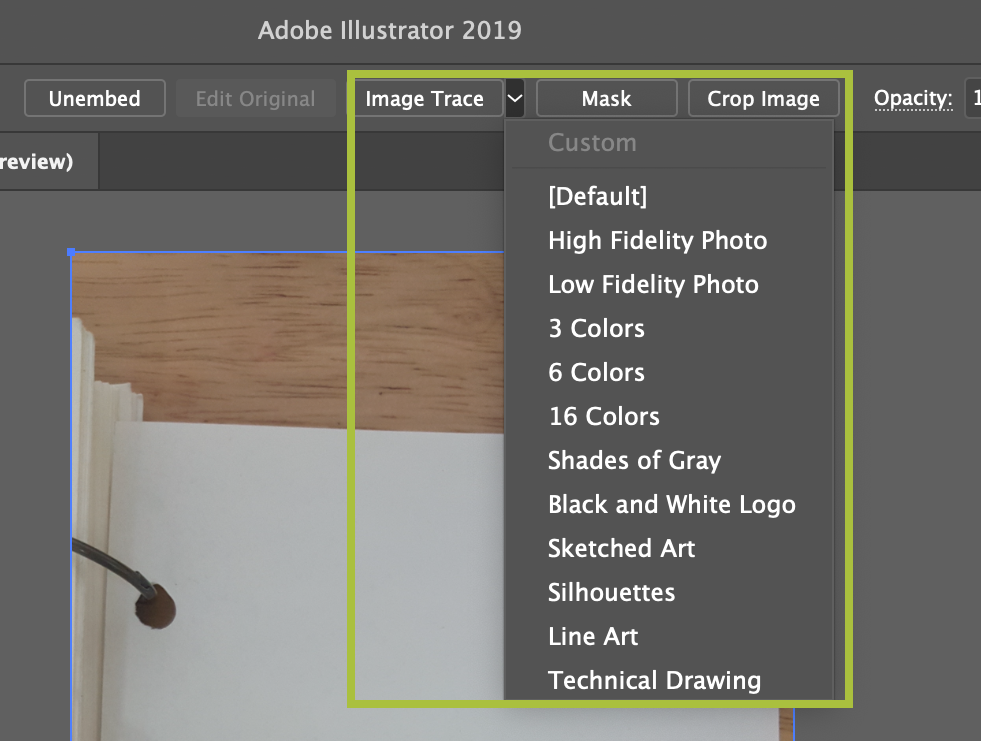The width and height of the screenshot is (981, 741).
Task: Select the [Default] trace preset
Action: click(x=668, y=197)
